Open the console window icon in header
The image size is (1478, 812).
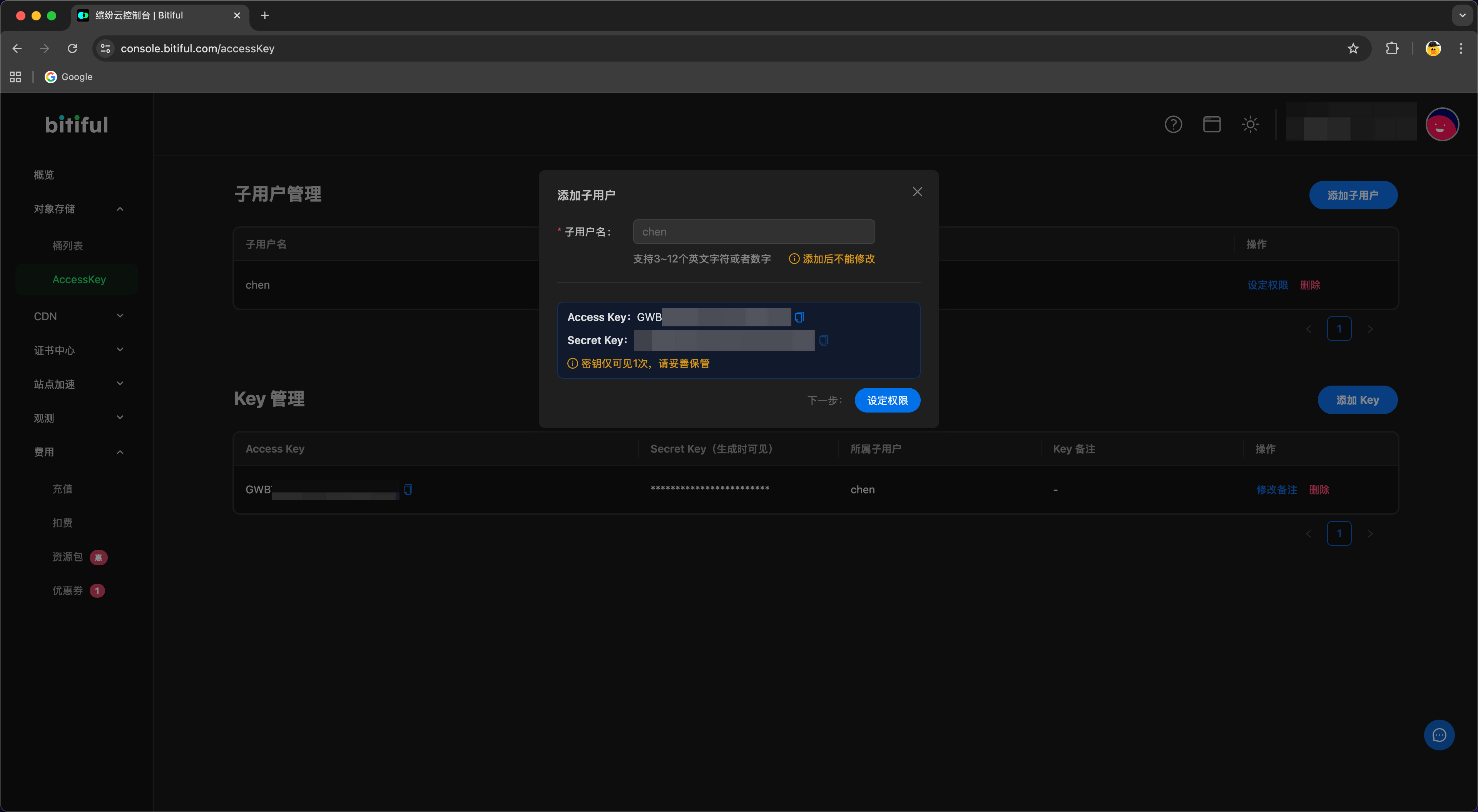(x=1212, y=125)
